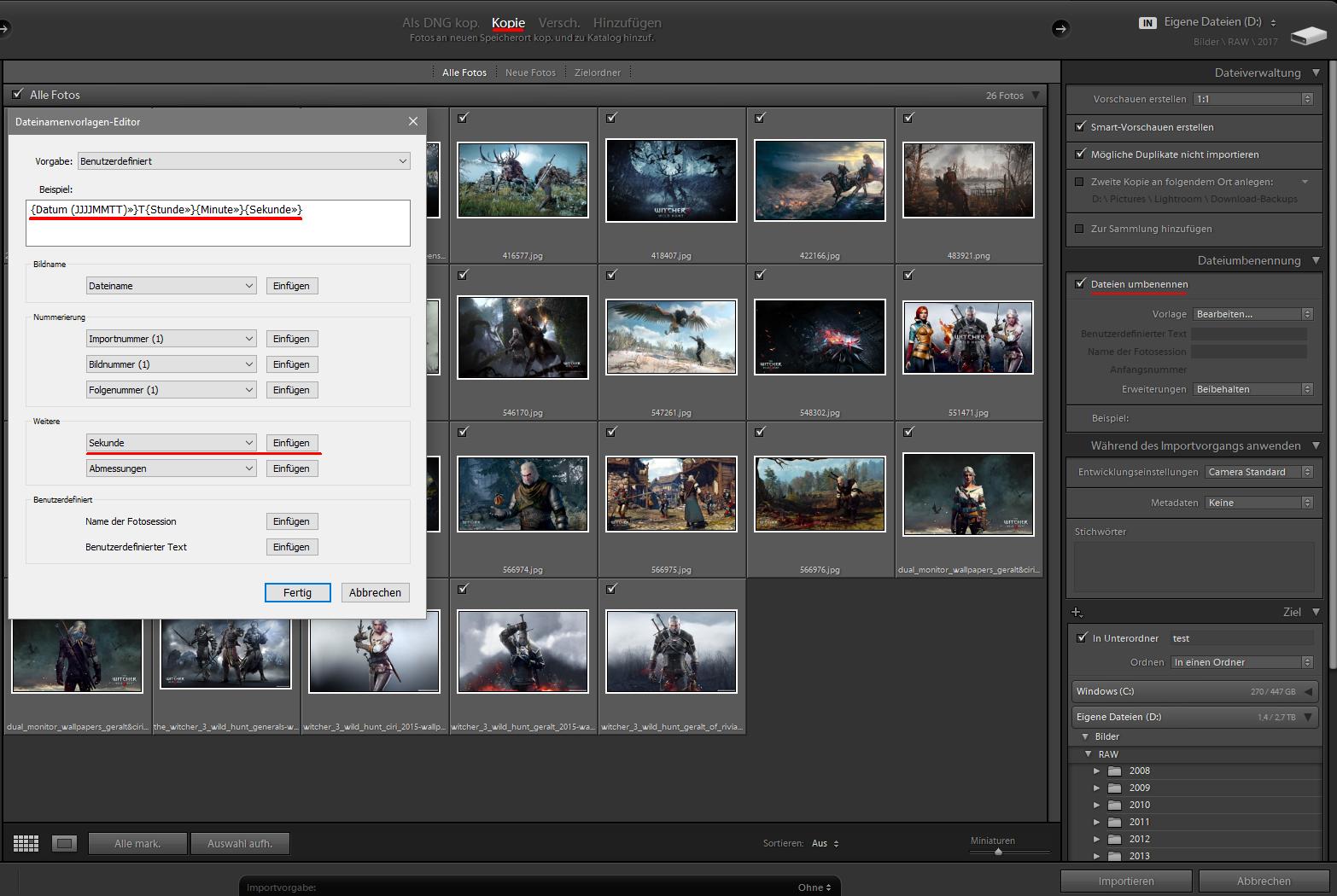Switch to Zielordner tab

(598, 73)
